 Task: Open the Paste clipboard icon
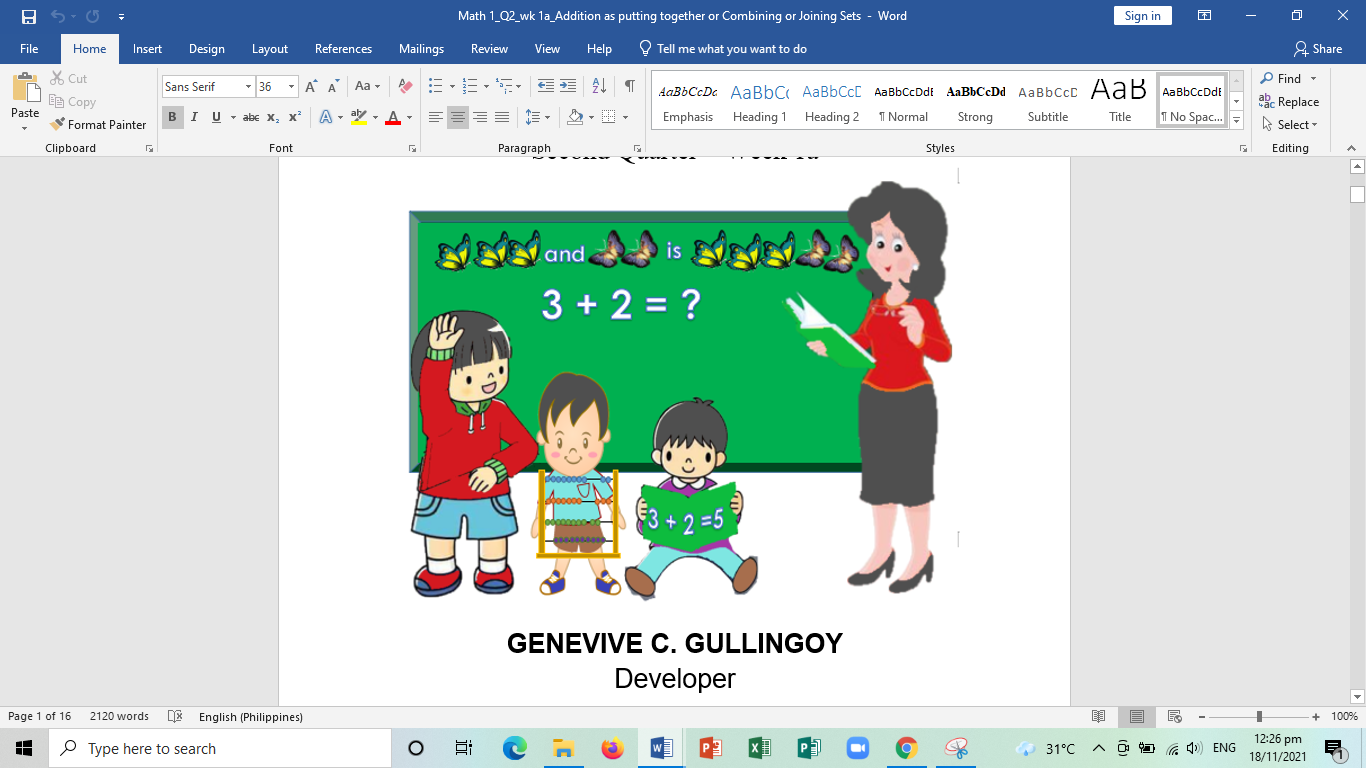point(25,87)
